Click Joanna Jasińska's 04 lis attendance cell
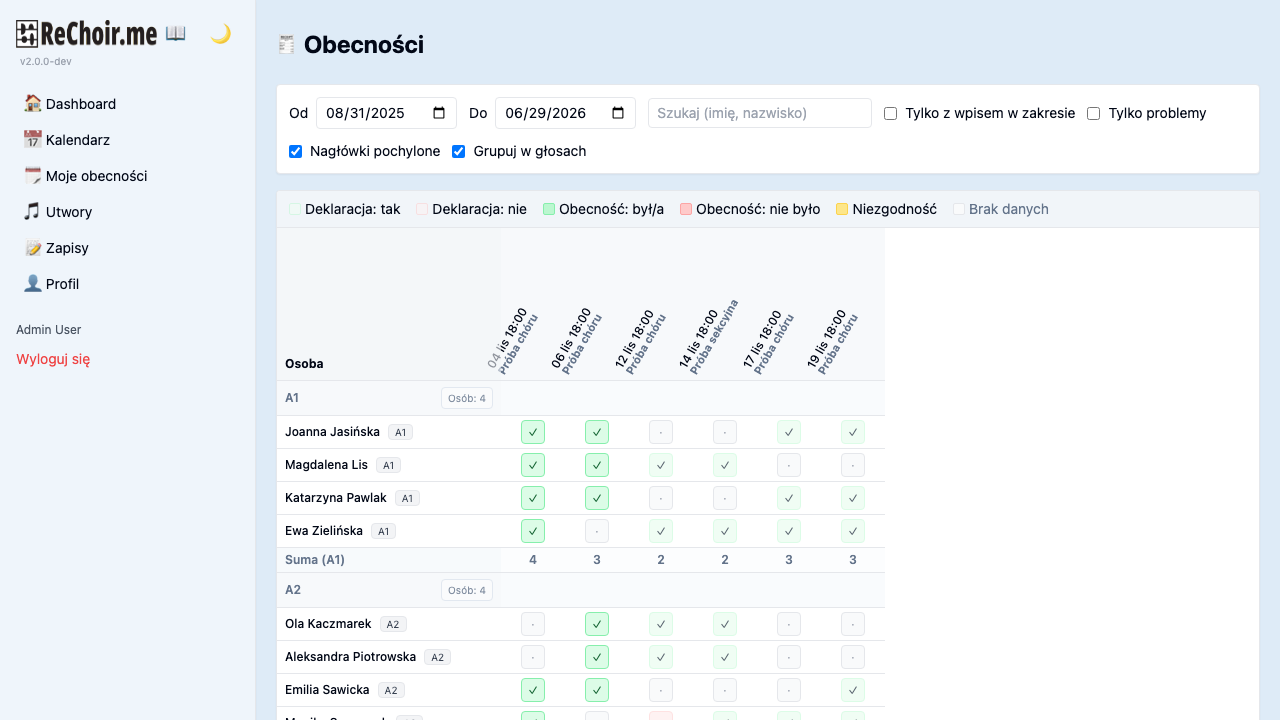Screen dimensions: 1280x720 click(x=533, y=432)
